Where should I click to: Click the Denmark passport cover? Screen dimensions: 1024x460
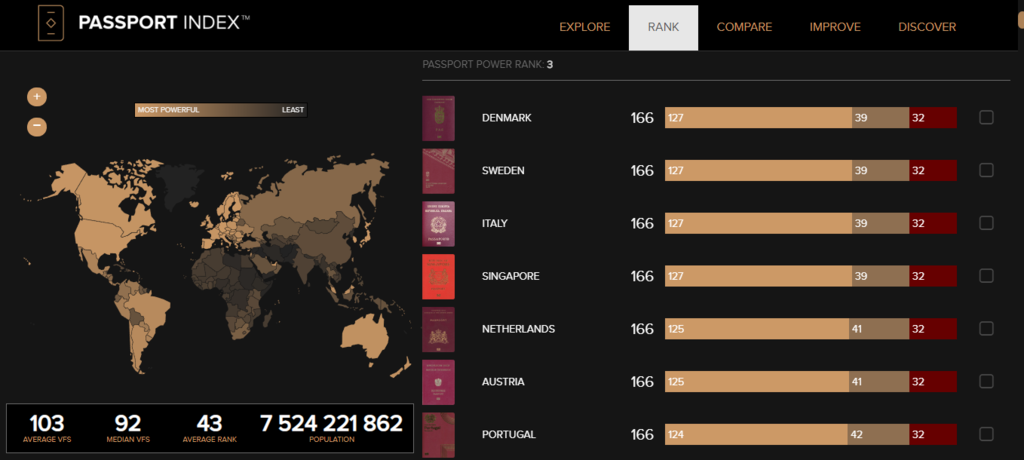tap(439, 118)
